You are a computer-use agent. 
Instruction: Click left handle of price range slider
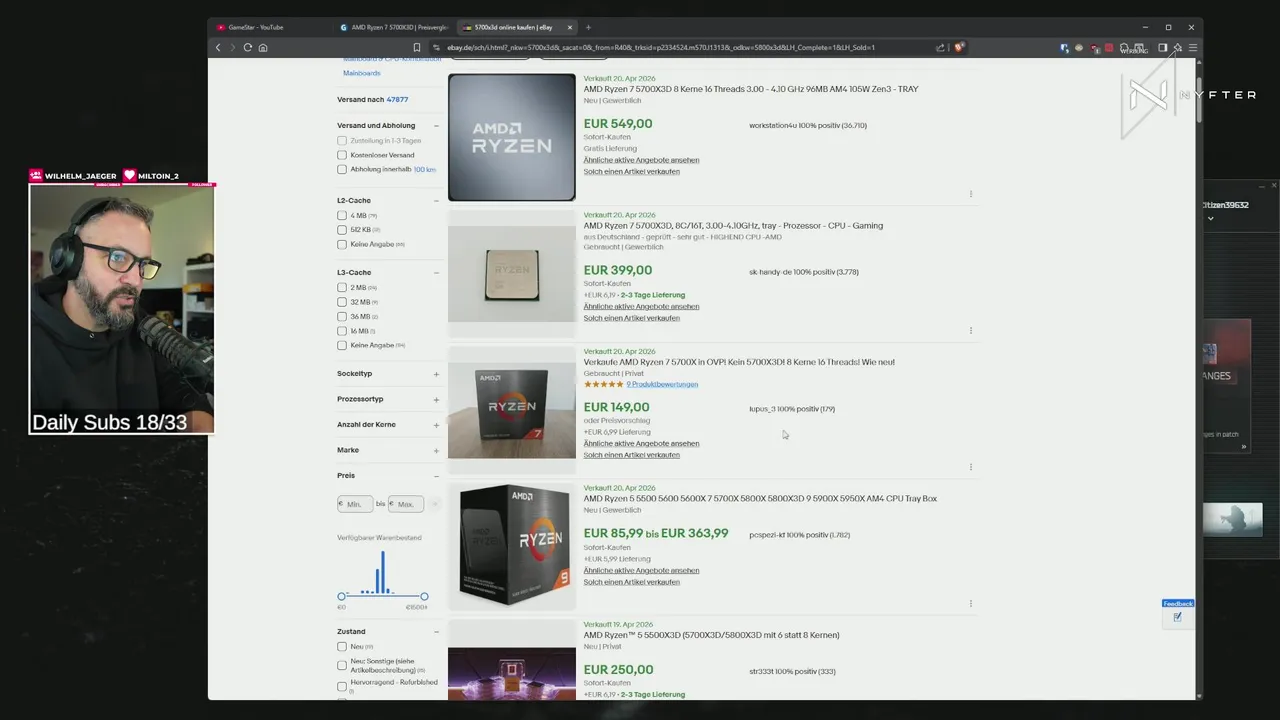pos(341,596)
